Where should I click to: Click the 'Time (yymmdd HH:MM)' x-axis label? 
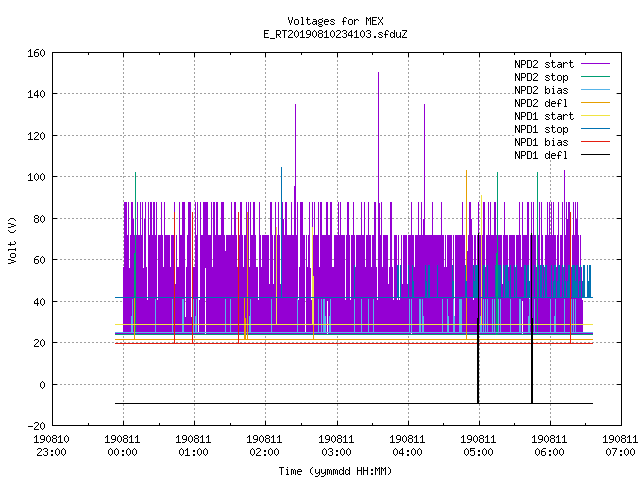point(335,471)
